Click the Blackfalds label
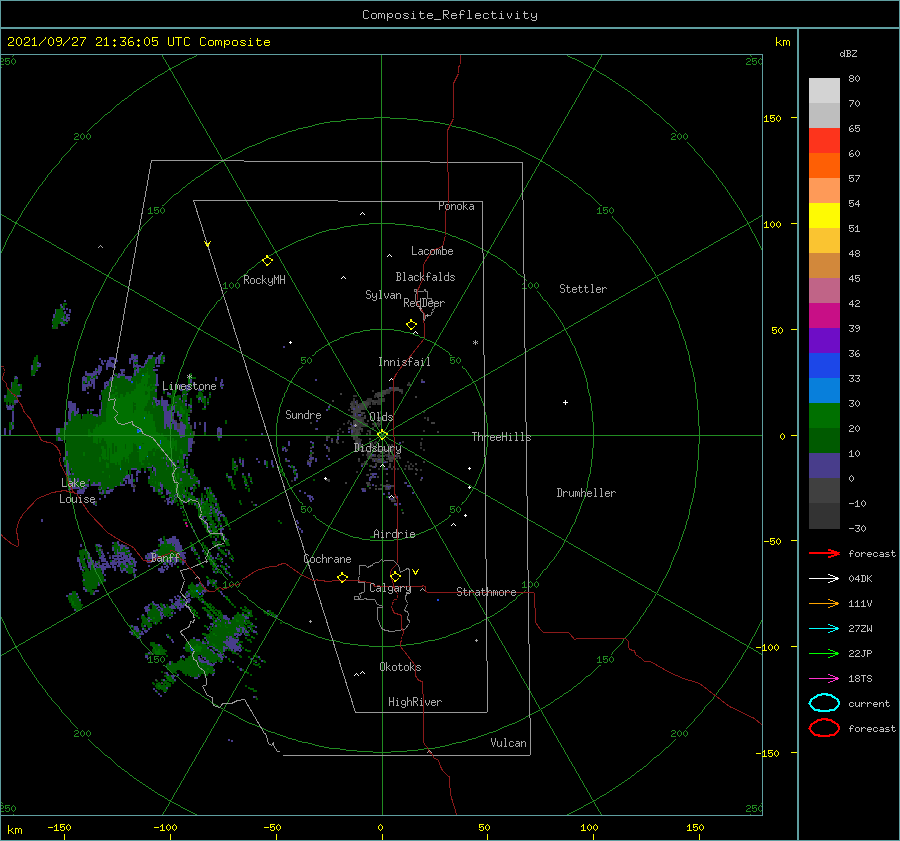Image resolution: width=900 pixels, height=841 pixels. (425, 277)
